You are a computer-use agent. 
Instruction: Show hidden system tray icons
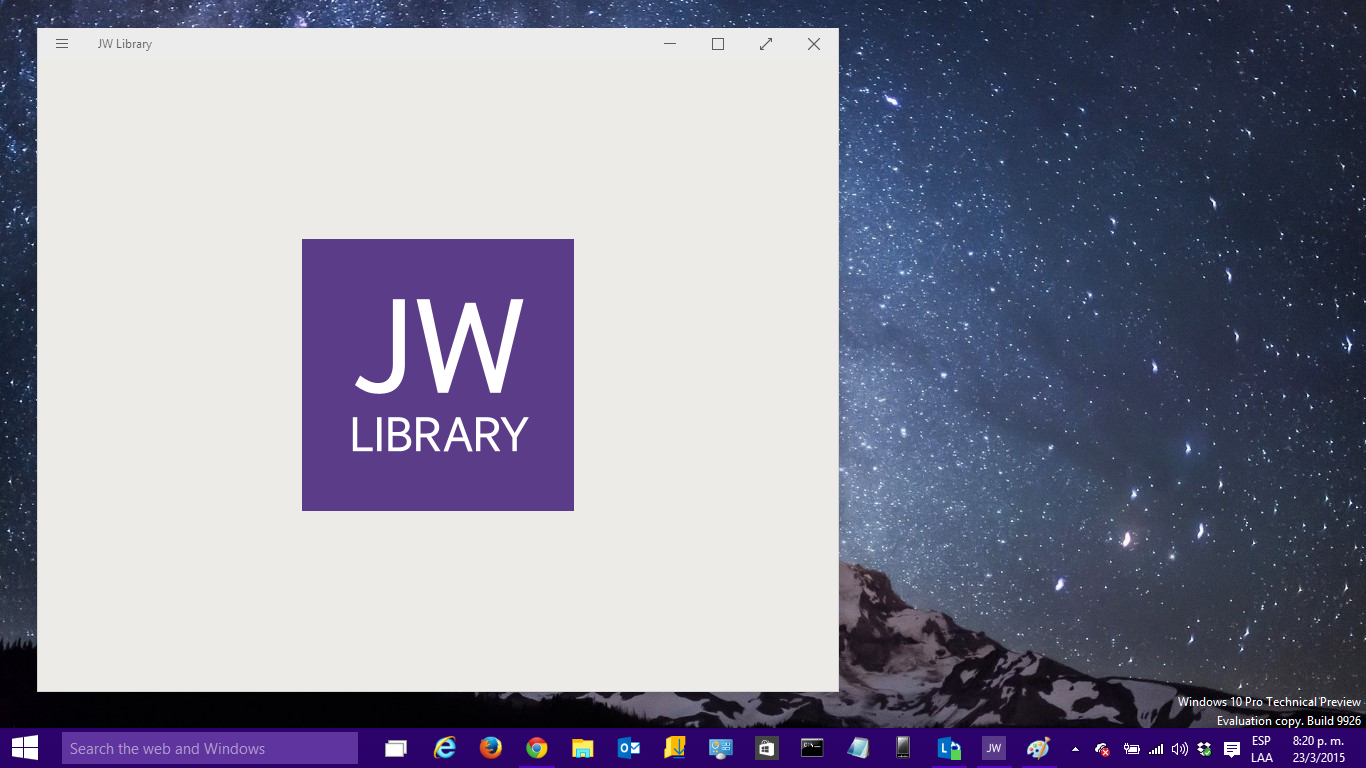tap(1075, 749)
